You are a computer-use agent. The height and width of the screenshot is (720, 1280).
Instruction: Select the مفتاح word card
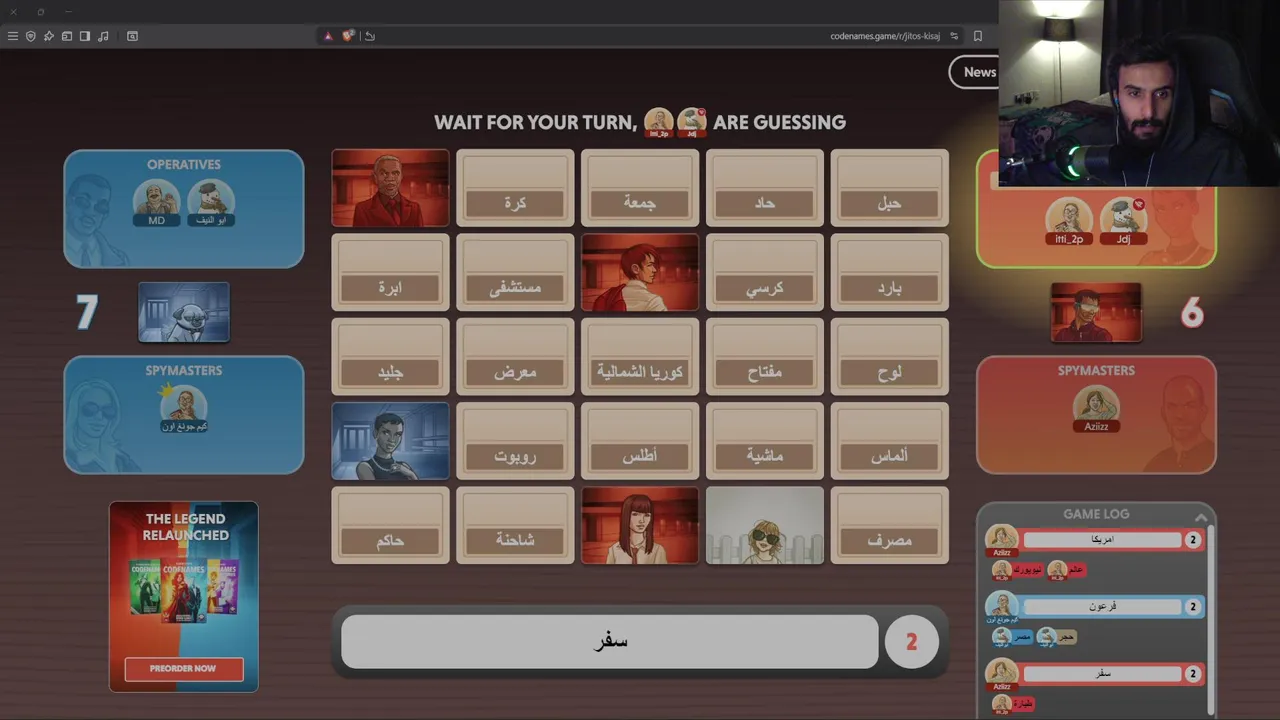coord(765,357)
